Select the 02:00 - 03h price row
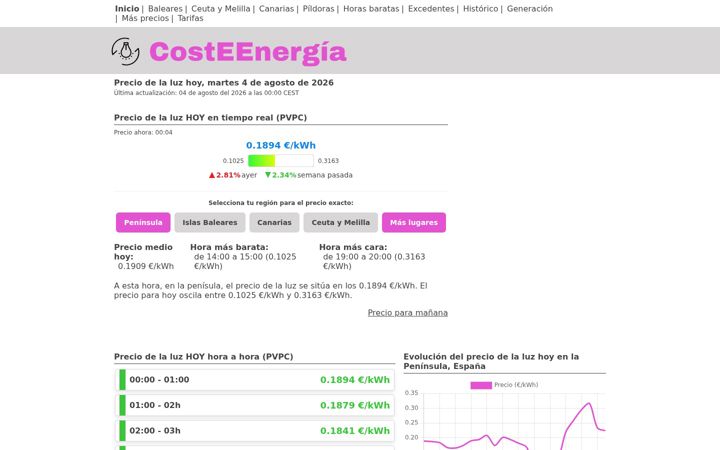 255,431
